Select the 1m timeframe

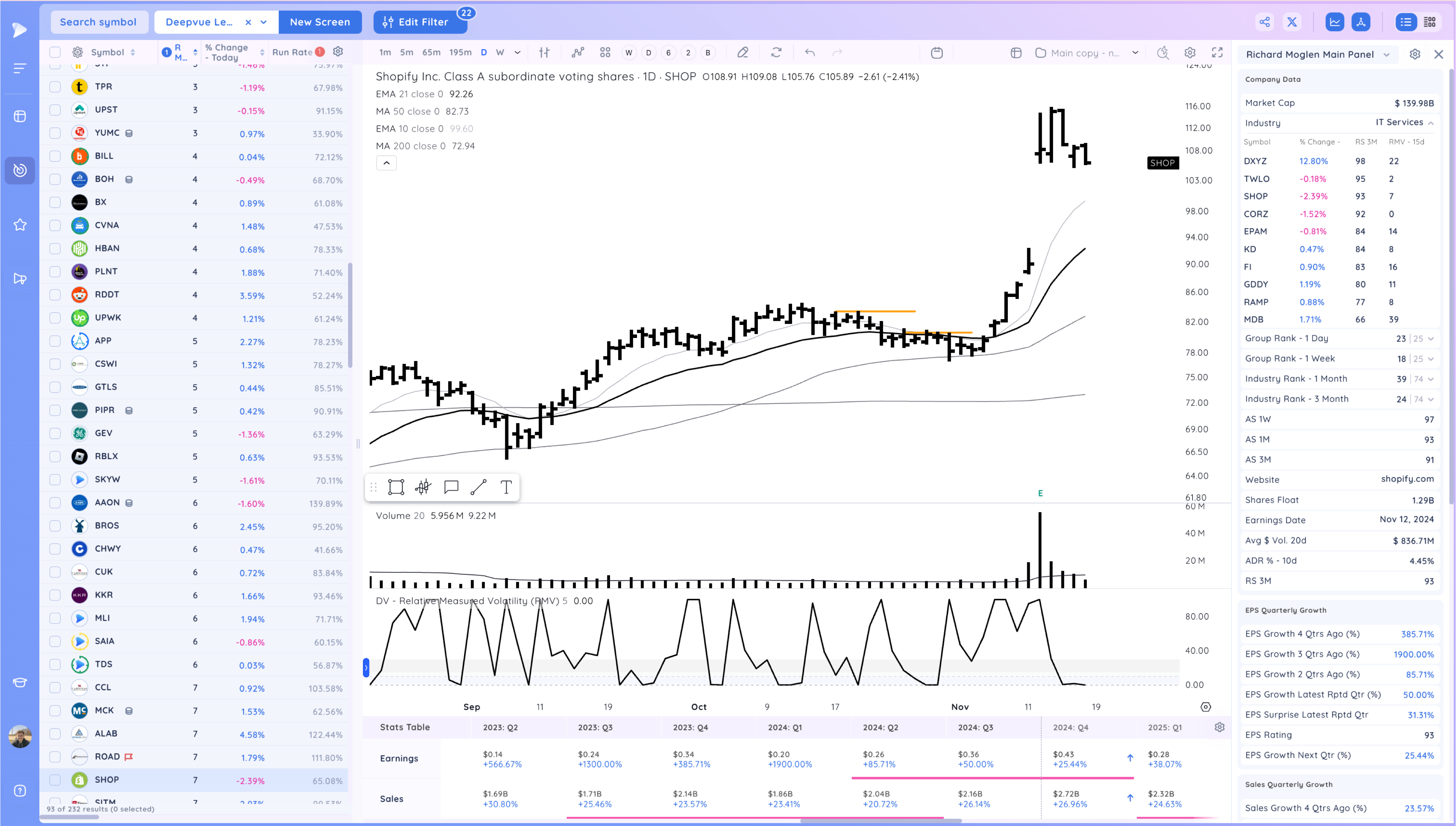coord(385,53)
